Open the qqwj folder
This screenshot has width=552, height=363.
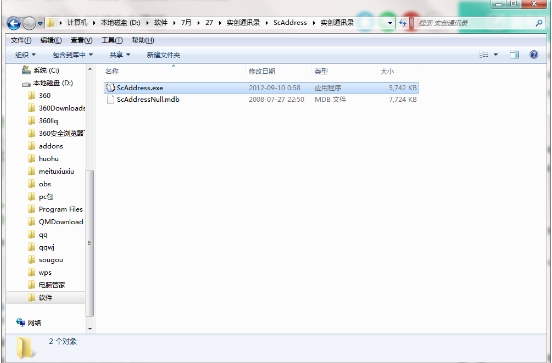pyautogui.click(x=46, y=248)
